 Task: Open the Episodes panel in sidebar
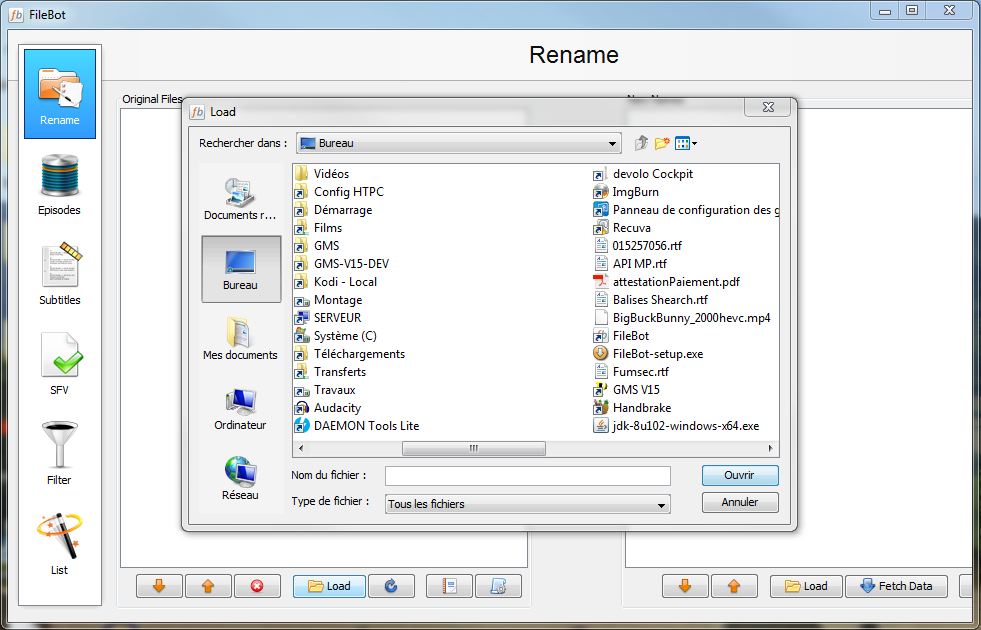[59, 185]
